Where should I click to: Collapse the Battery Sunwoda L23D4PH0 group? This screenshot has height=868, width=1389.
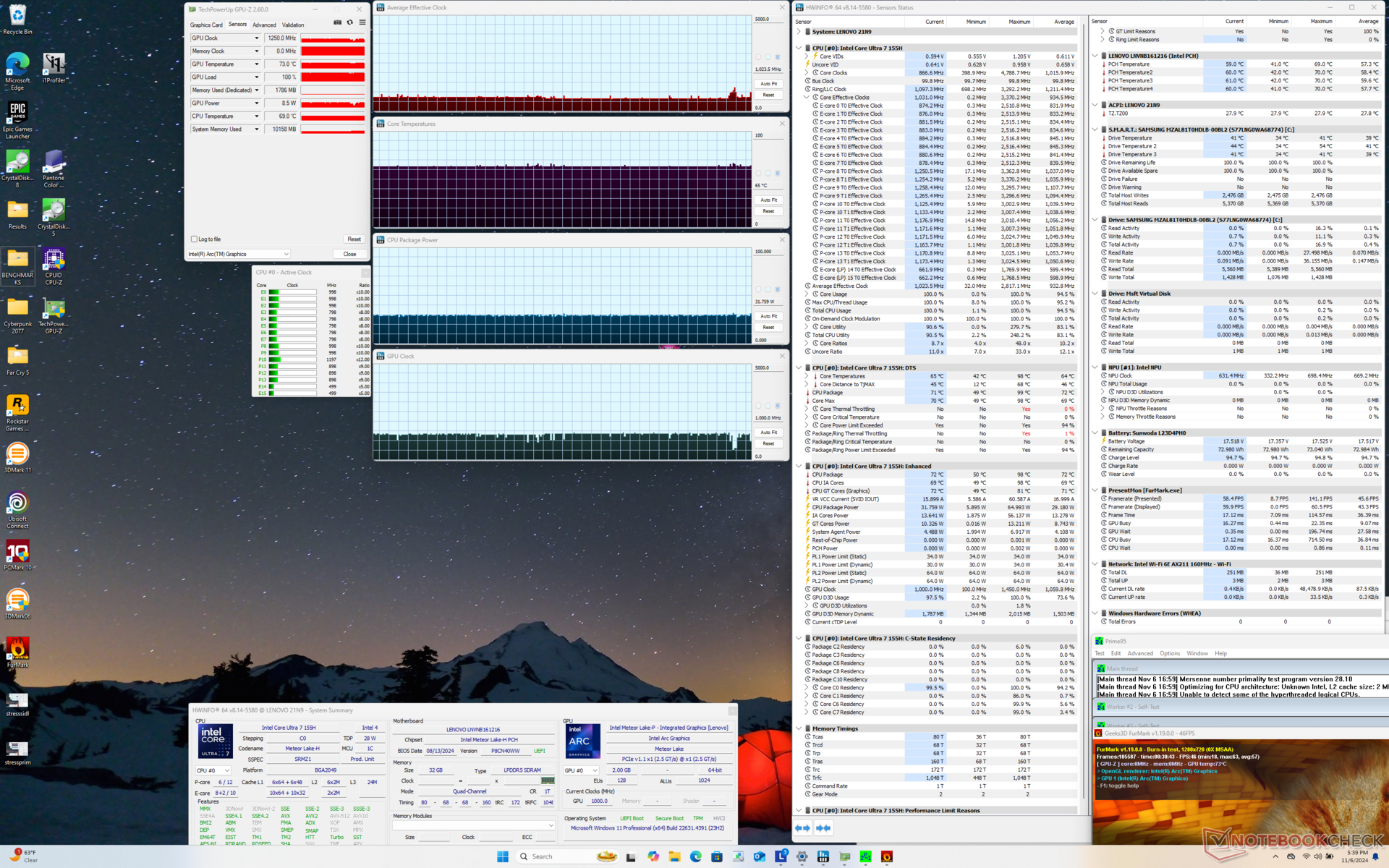(x=1095, y=433)
